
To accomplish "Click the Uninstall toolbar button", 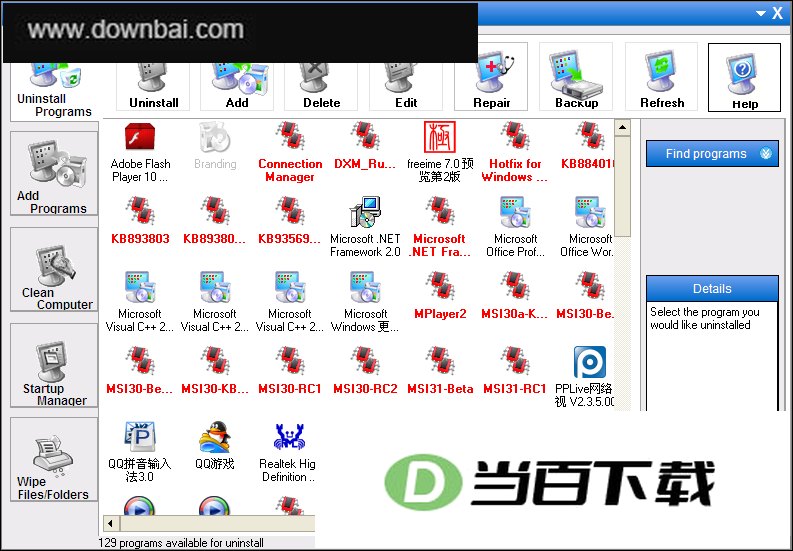I will [x=153, y=86].
